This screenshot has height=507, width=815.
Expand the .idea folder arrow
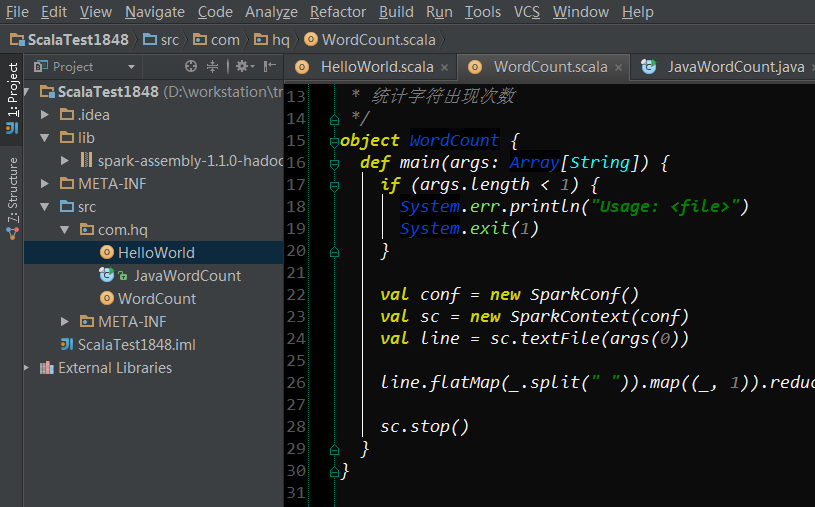45,115
